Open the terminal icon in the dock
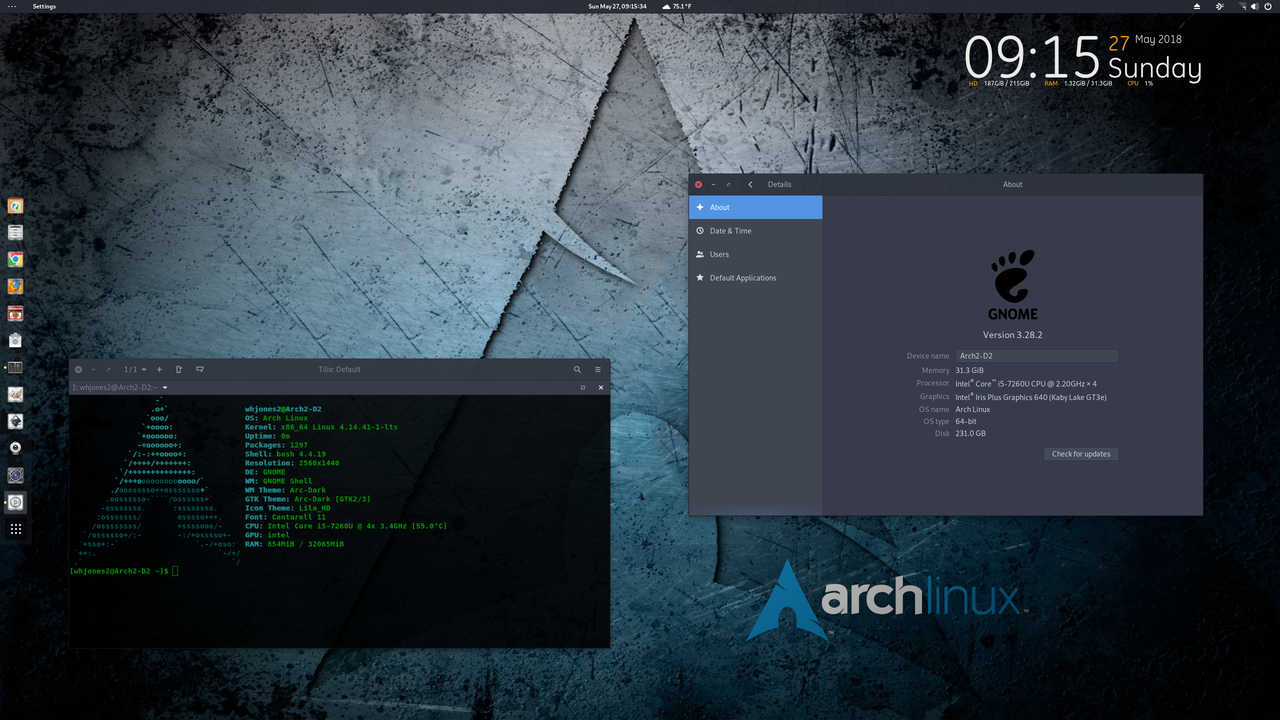The image size is (1280, 720). point(15,367)
